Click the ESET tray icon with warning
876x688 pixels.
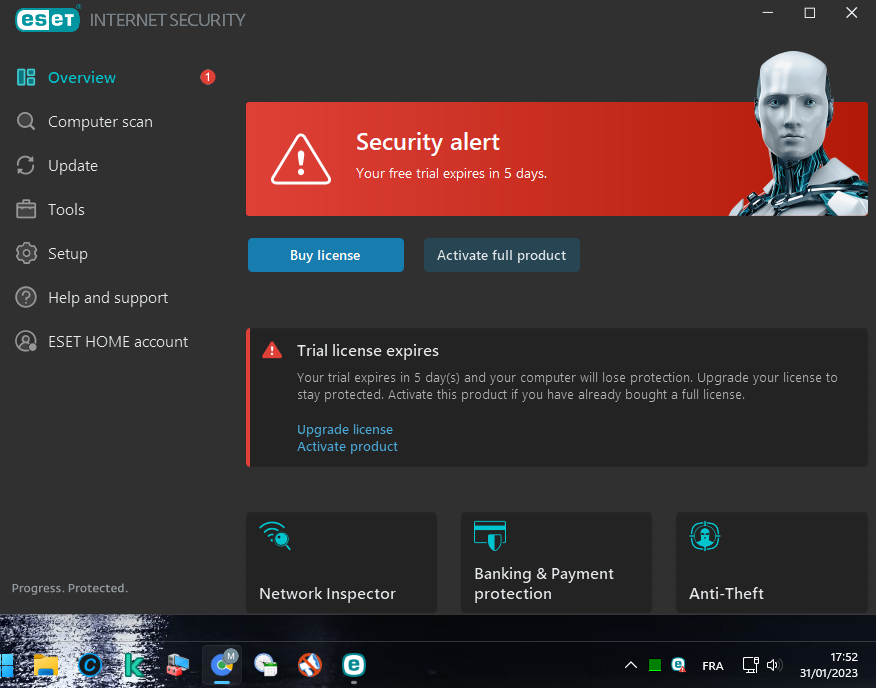[x=678, y=665]
